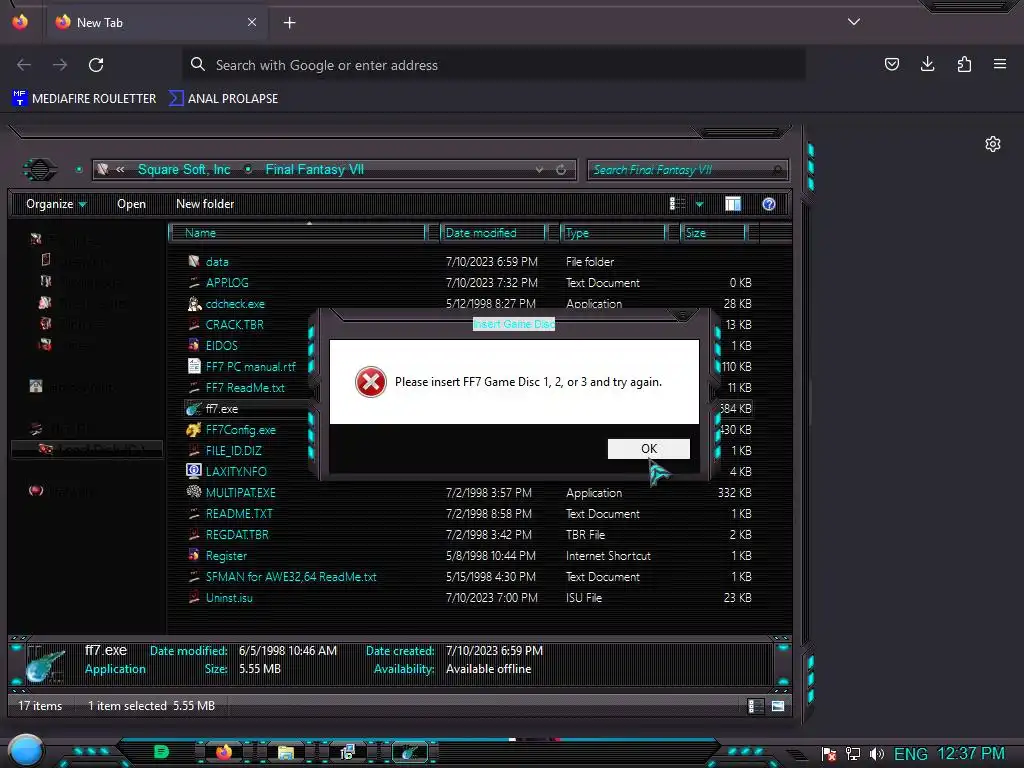Open the Organize menu in Explorer

pyautogui.click(x=56, y=204)
